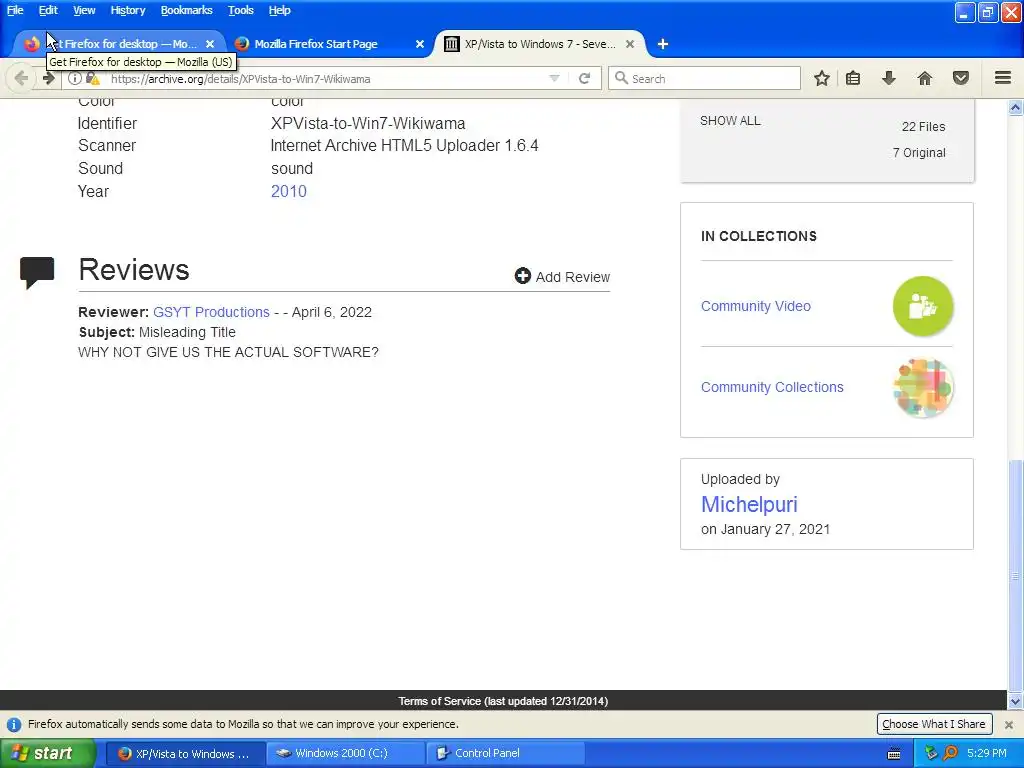Image resolution: width=1024 pixels, height=768 pixels.
Task: Click the orange magnifier tray icon
Action: pos(950,753)
